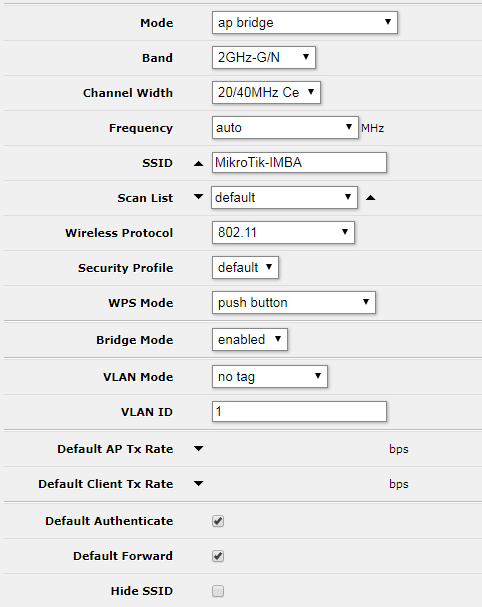Open the Frequency dropdown set to auto
Image resolution: width=482 pixels, height=607 pixels.
tap(285, 127)
